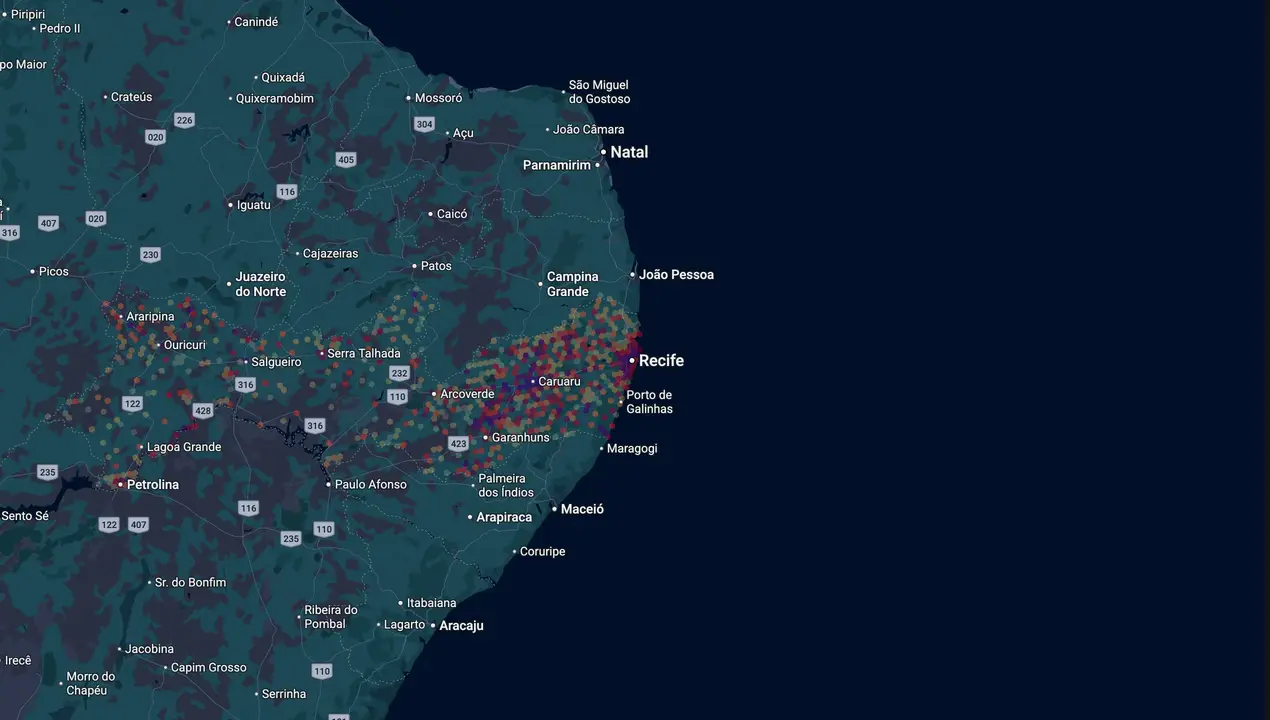Click the Ribeira do Pombal label

pyautogui.click(x=331, y=617)
